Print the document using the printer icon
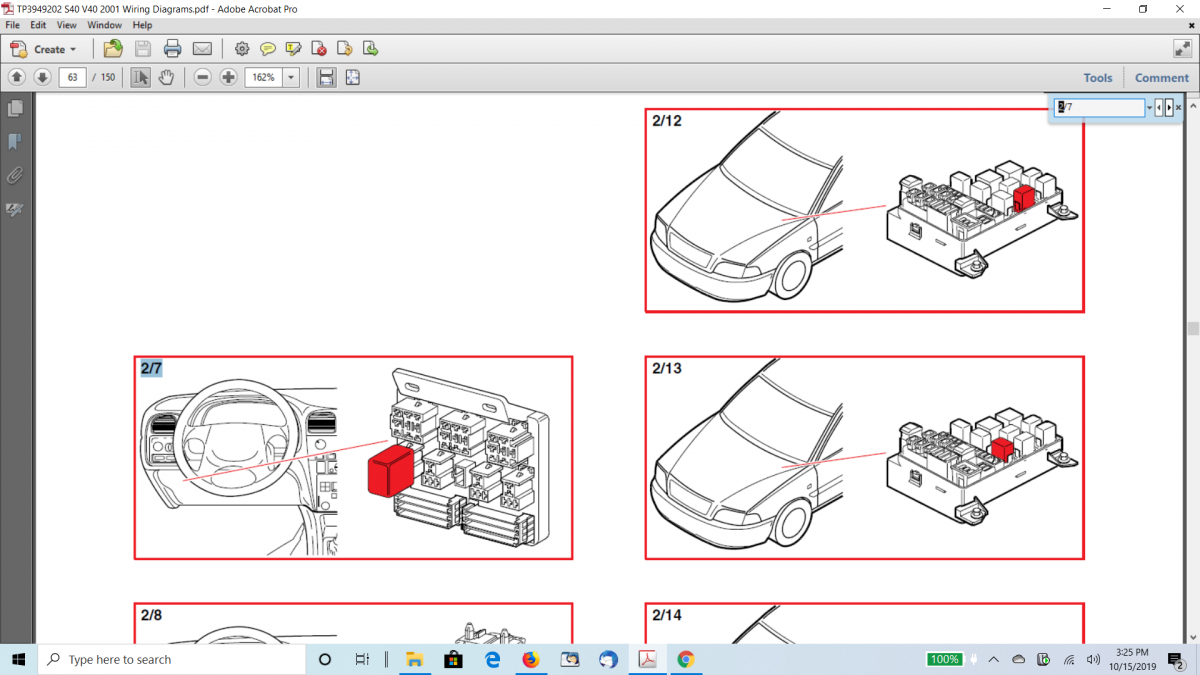1200x675 pixels. 172,48
